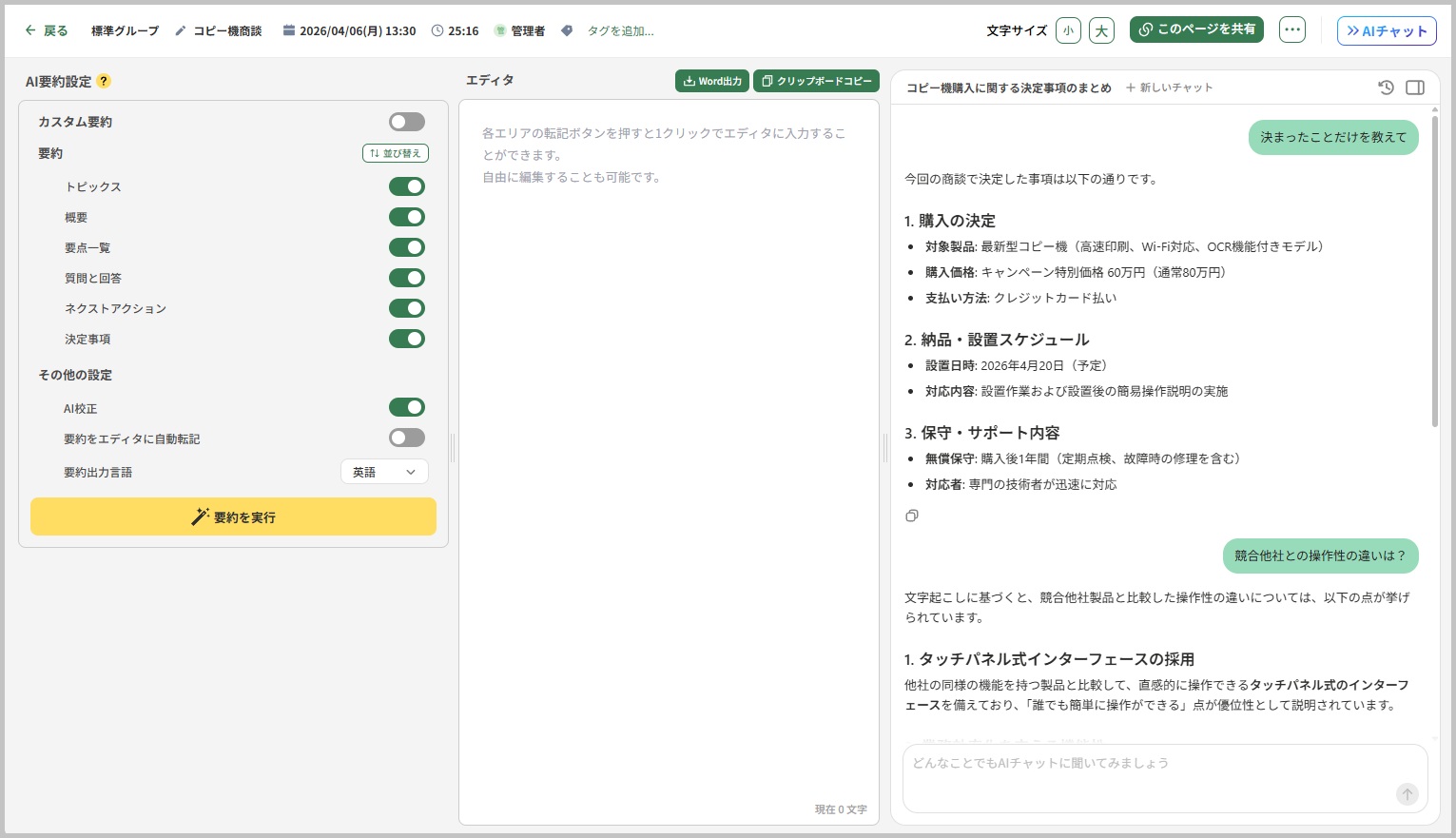Send chat message with arrow button
The image size is (1456, 838).
click(1407, 794)
